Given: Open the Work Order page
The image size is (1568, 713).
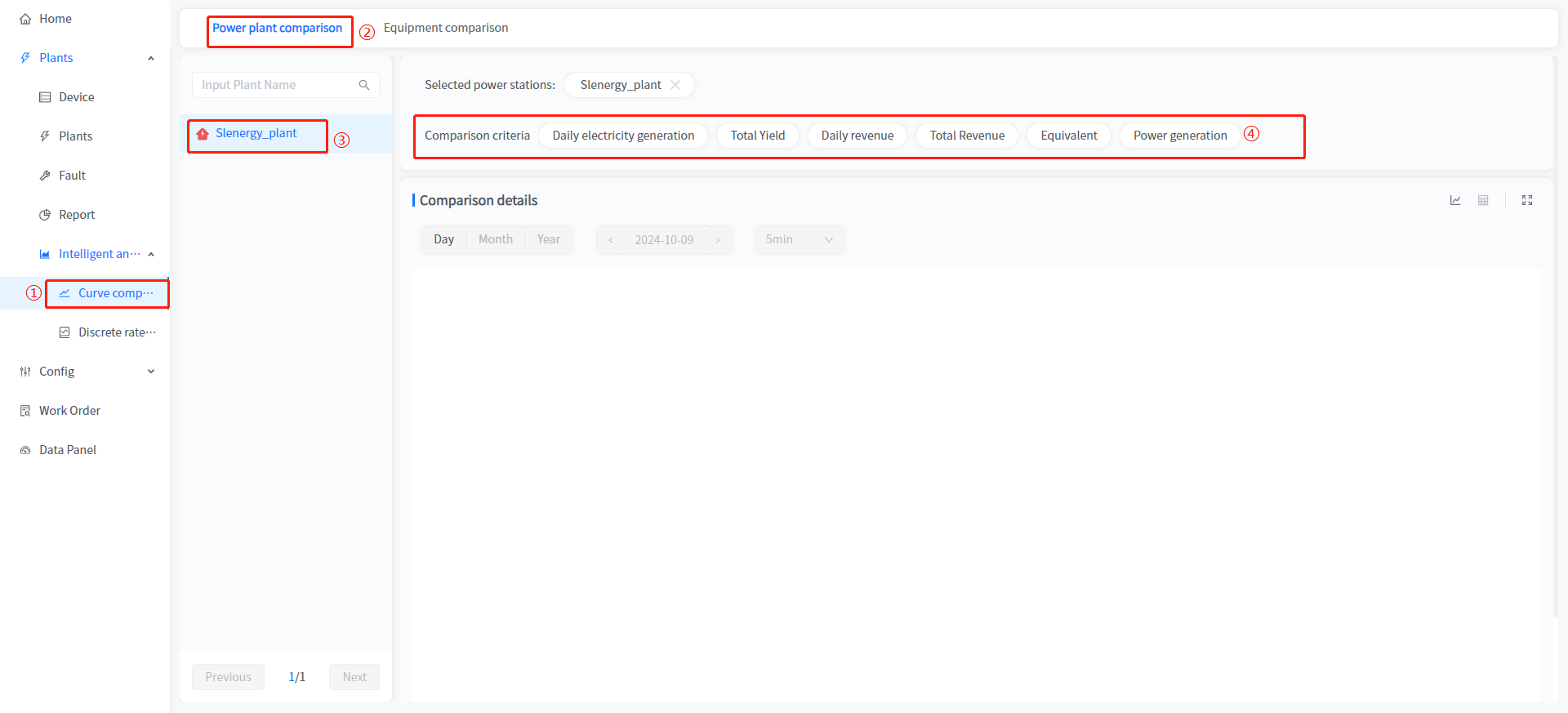Looking at the screenshot, I should 69,411.
